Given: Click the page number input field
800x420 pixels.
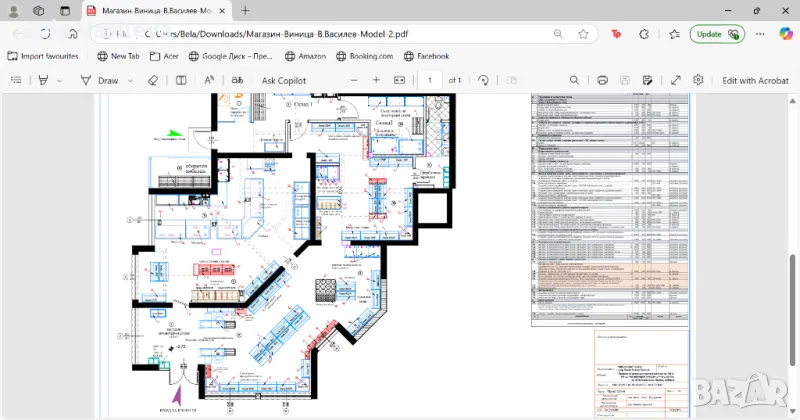Looking at the screenshot, I should click(430, 80).
